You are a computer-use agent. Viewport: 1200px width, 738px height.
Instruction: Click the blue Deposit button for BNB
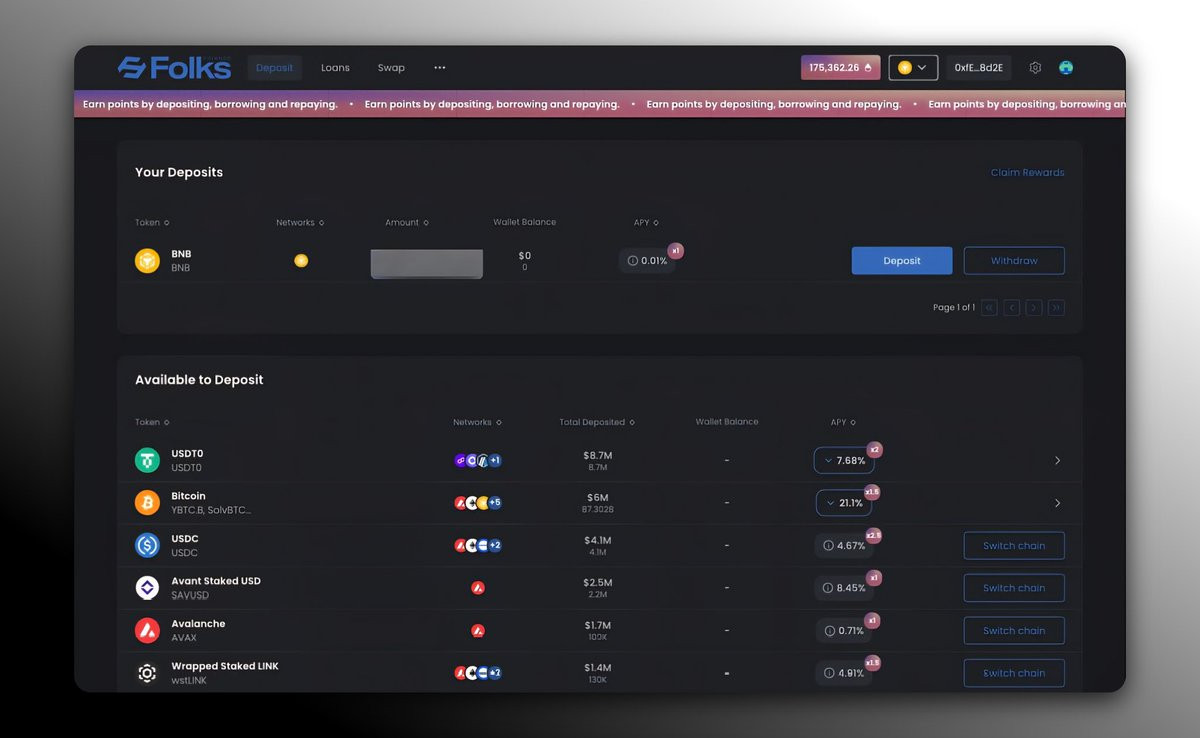pos(902,261)
